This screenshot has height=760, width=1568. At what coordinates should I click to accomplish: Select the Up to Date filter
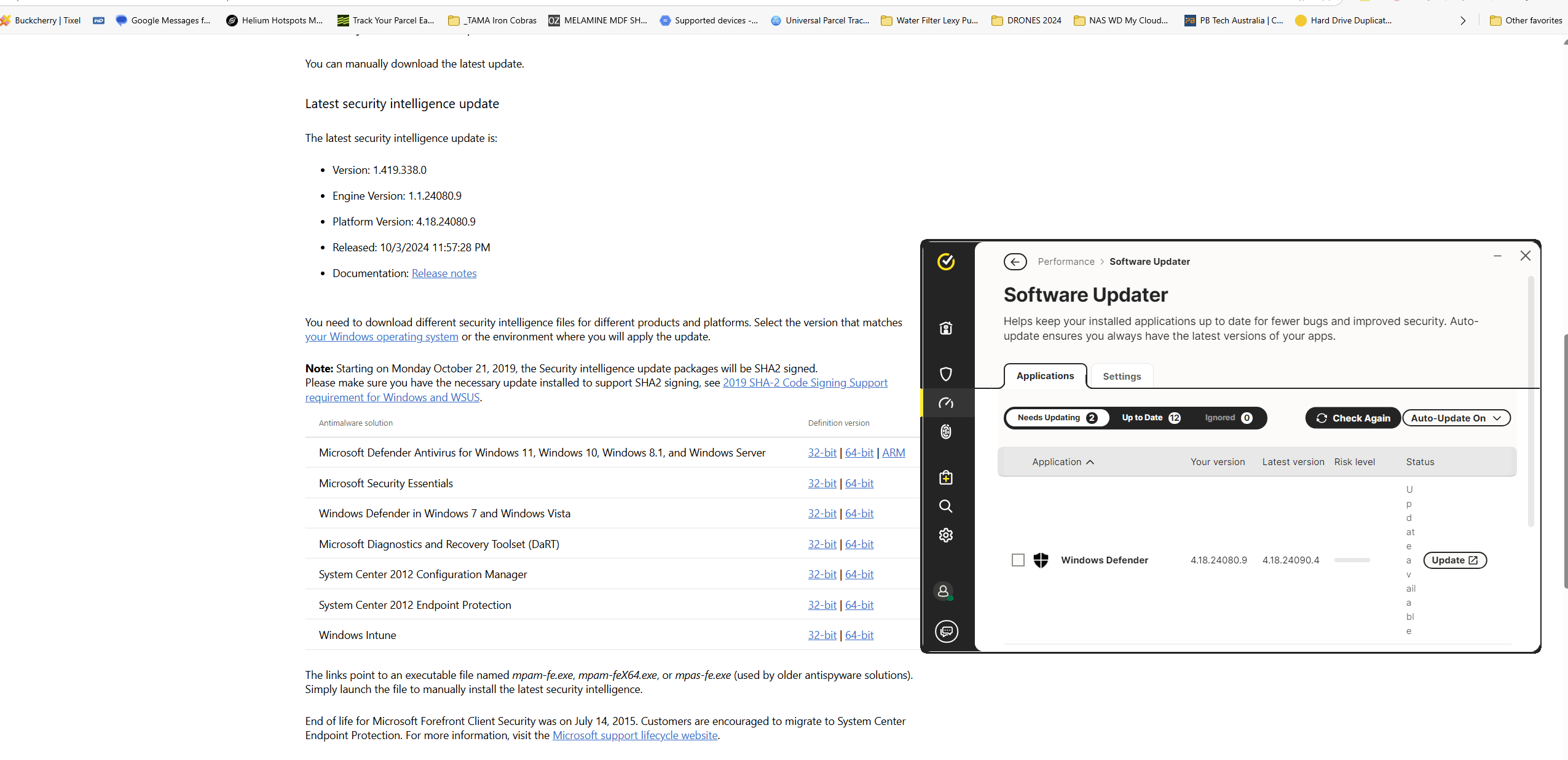point(1151,418)
